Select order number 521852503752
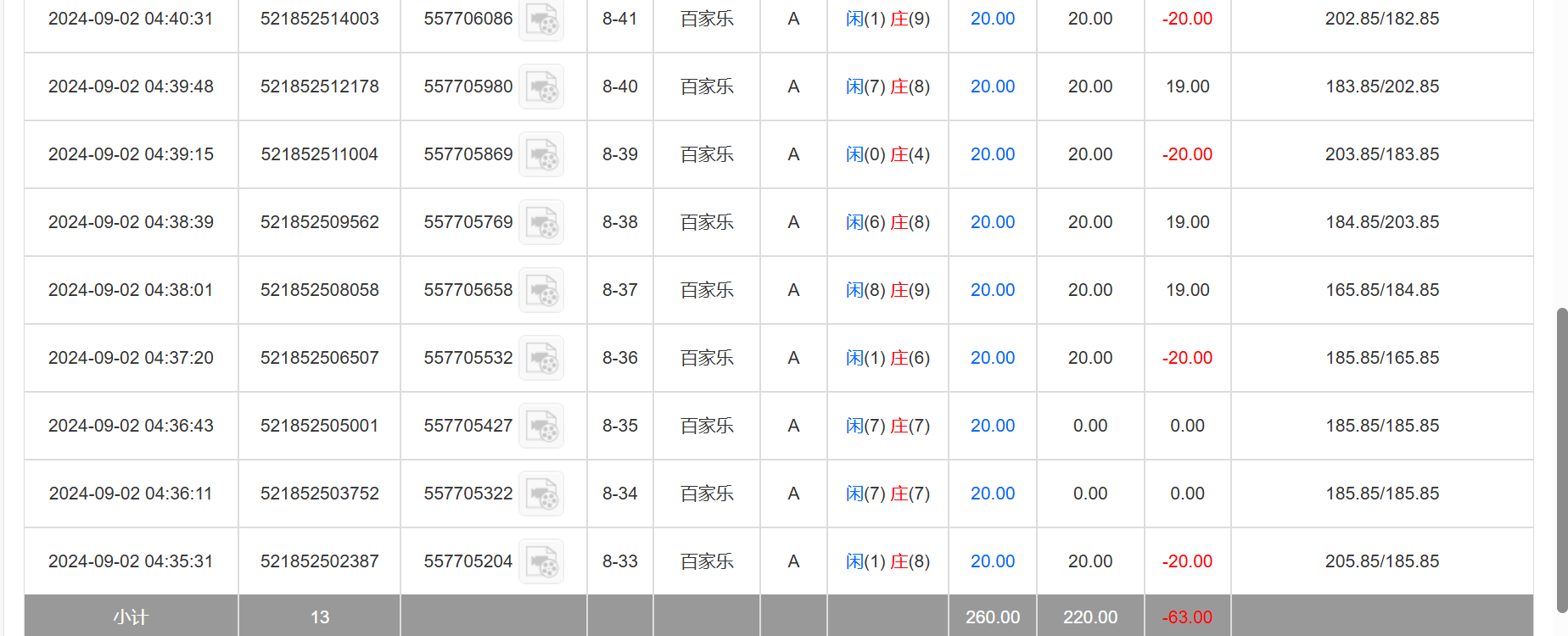The width and height of the screenshot is (1568, 636). click(320, 494)
